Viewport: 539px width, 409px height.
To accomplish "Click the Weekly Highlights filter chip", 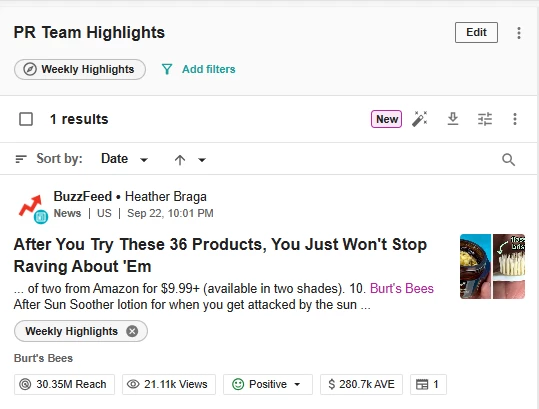I will 80,69.
